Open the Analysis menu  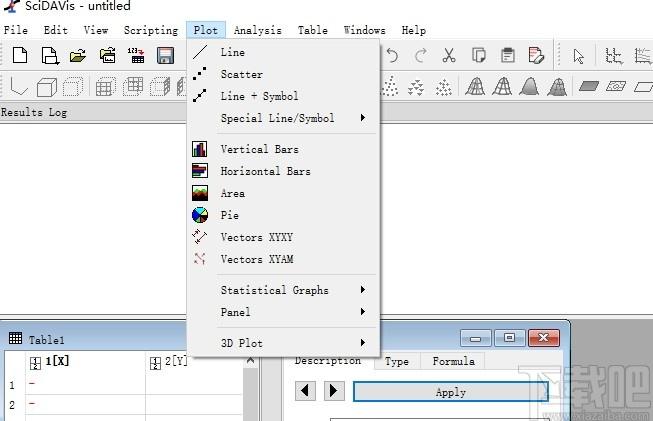click(258, 30)
